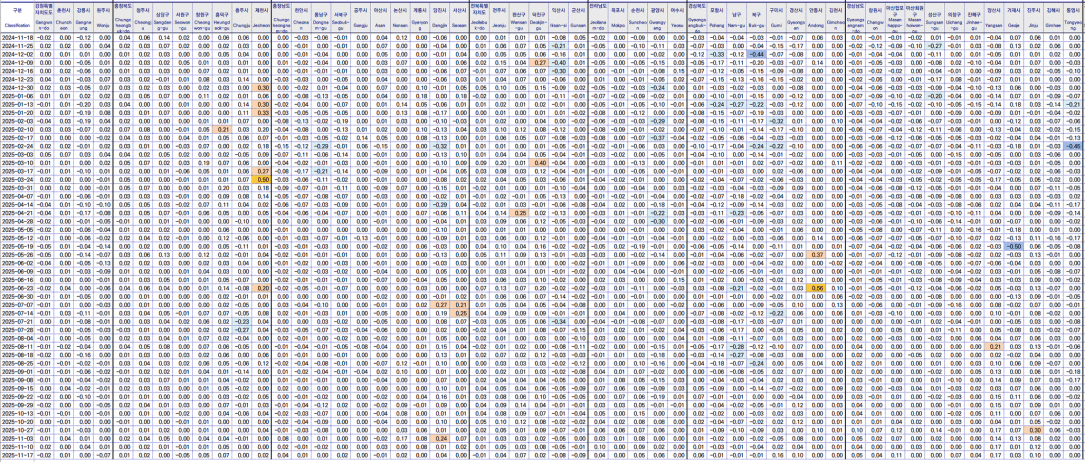1085x462 pixels.
Task: Select the 2024-12-30 date row label
Action: click(x=17, y=87)
